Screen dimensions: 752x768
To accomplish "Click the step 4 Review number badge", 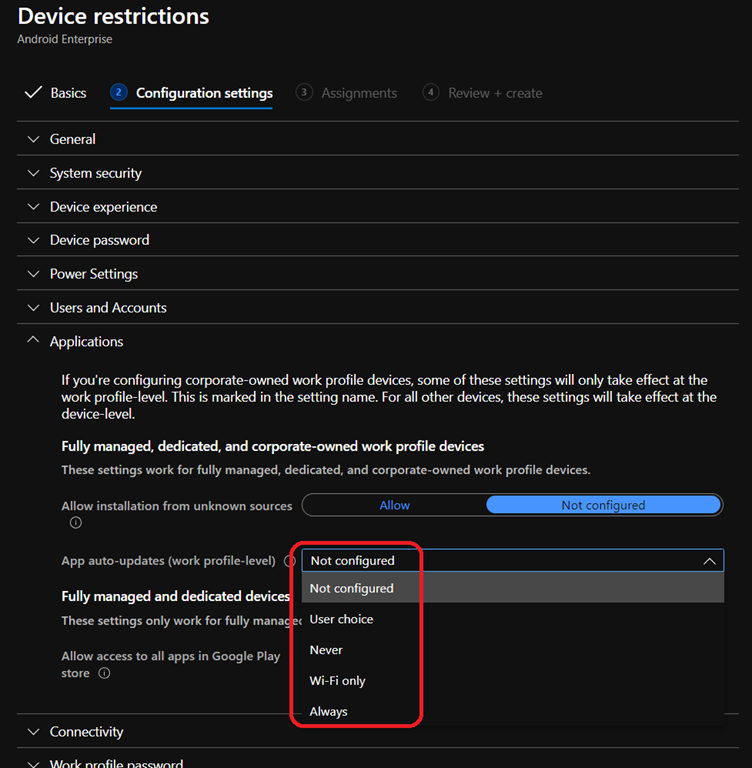I will pos(431,93).
